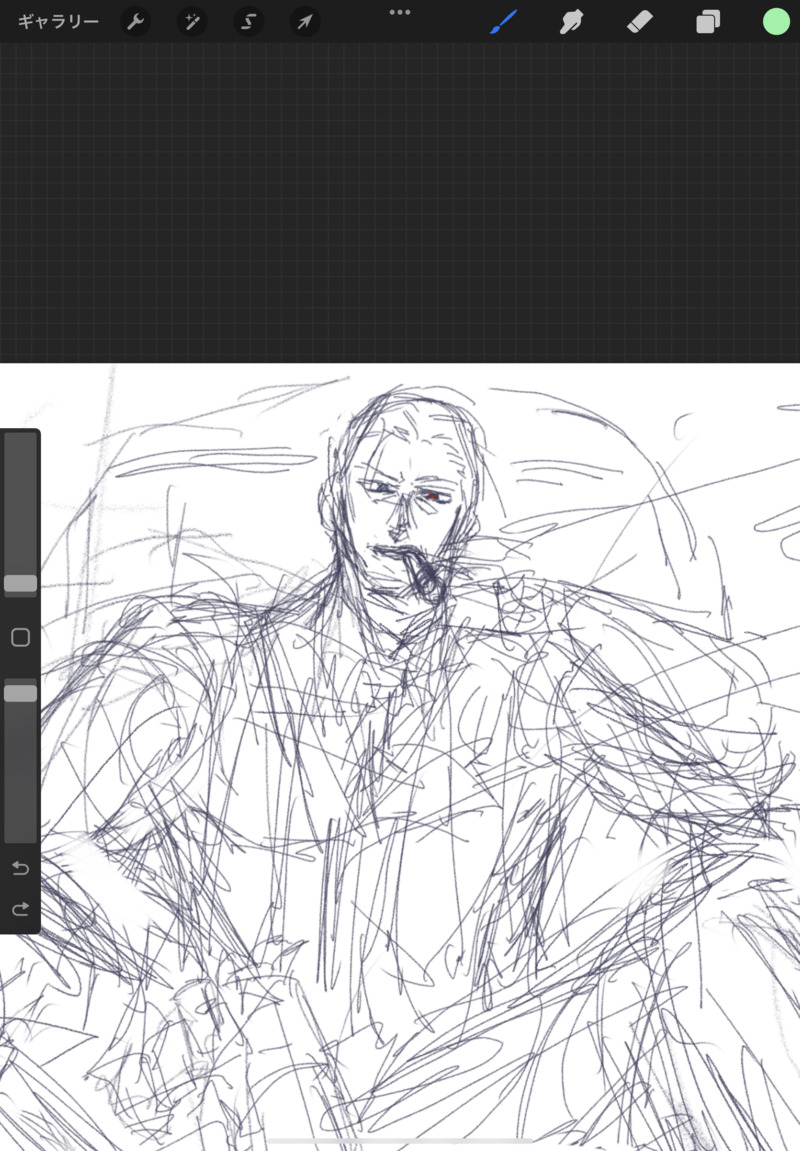Redo the last undone stroke

point(21,909)
